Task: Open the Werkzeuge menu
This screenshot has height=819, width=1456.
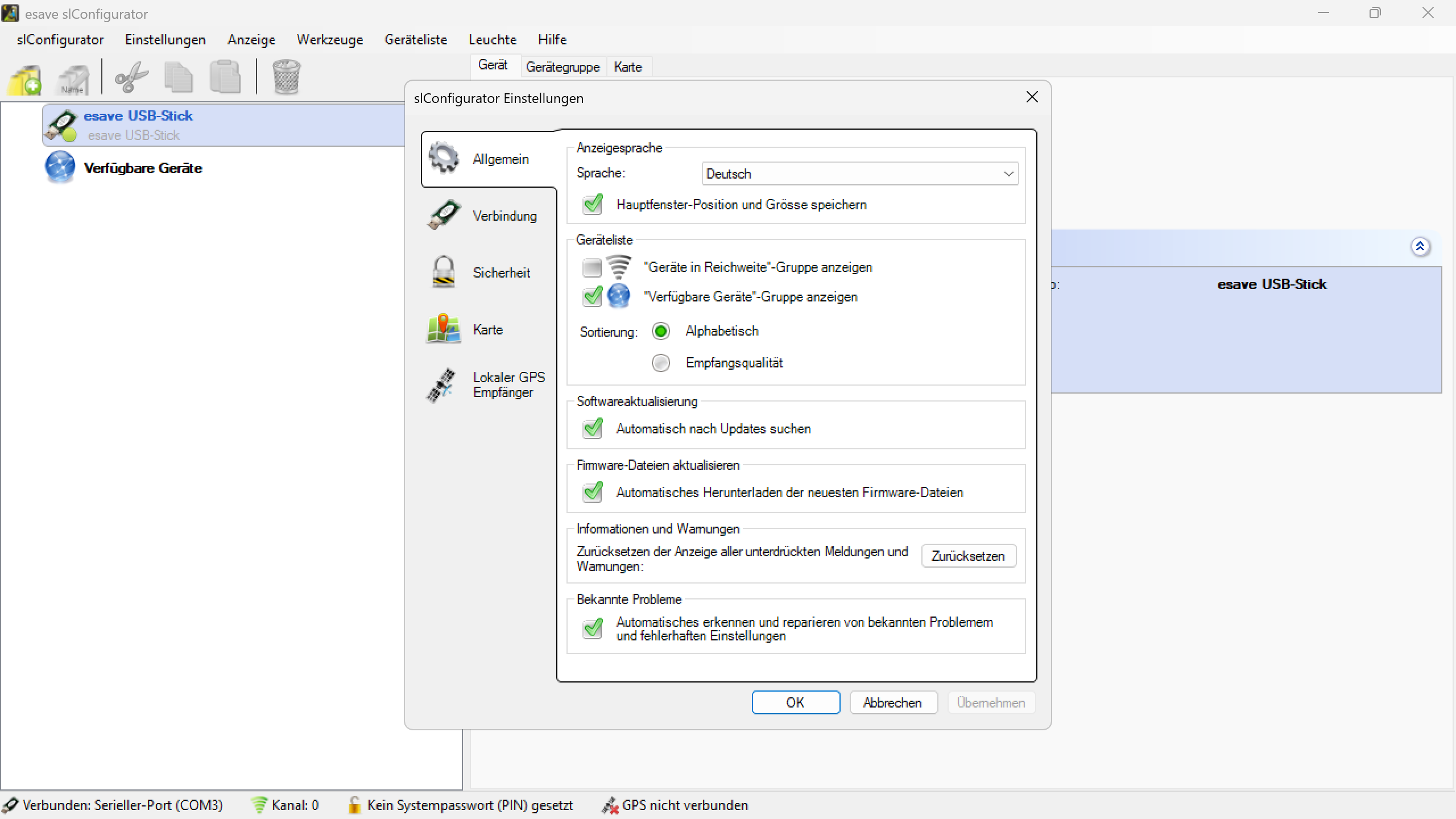Action: [x=330, y=40]
